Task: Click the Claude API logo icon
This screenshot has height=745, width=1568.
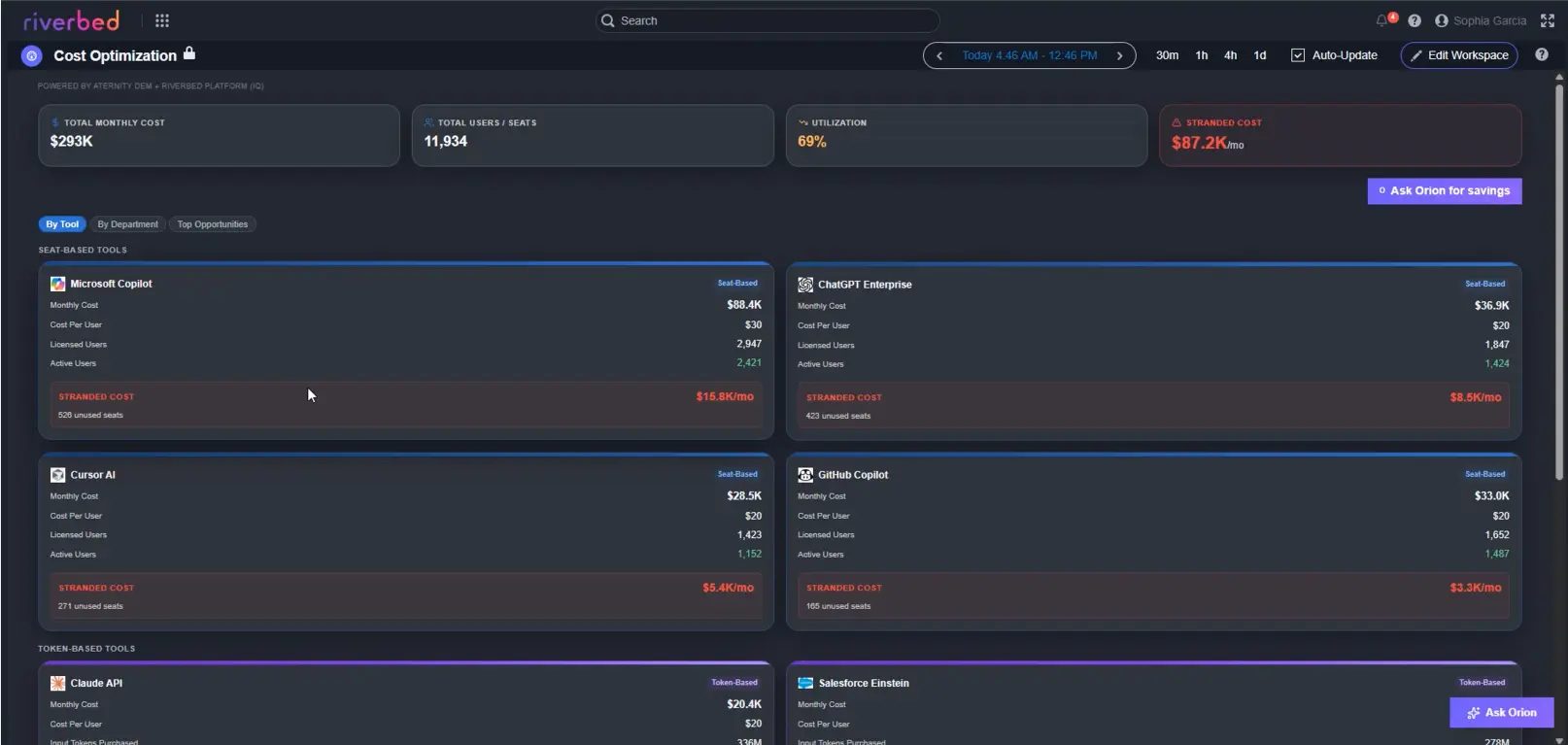Action: [x=57, y=683]
